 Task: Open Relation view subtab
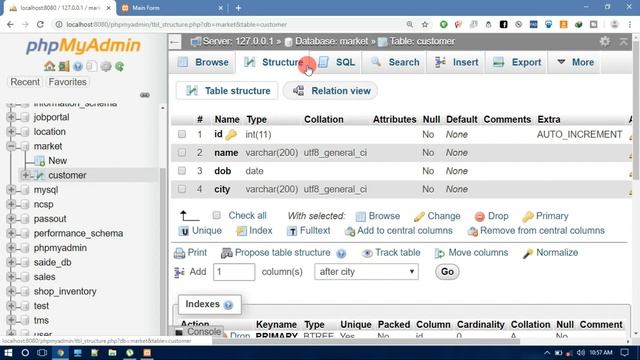point(331,91)
